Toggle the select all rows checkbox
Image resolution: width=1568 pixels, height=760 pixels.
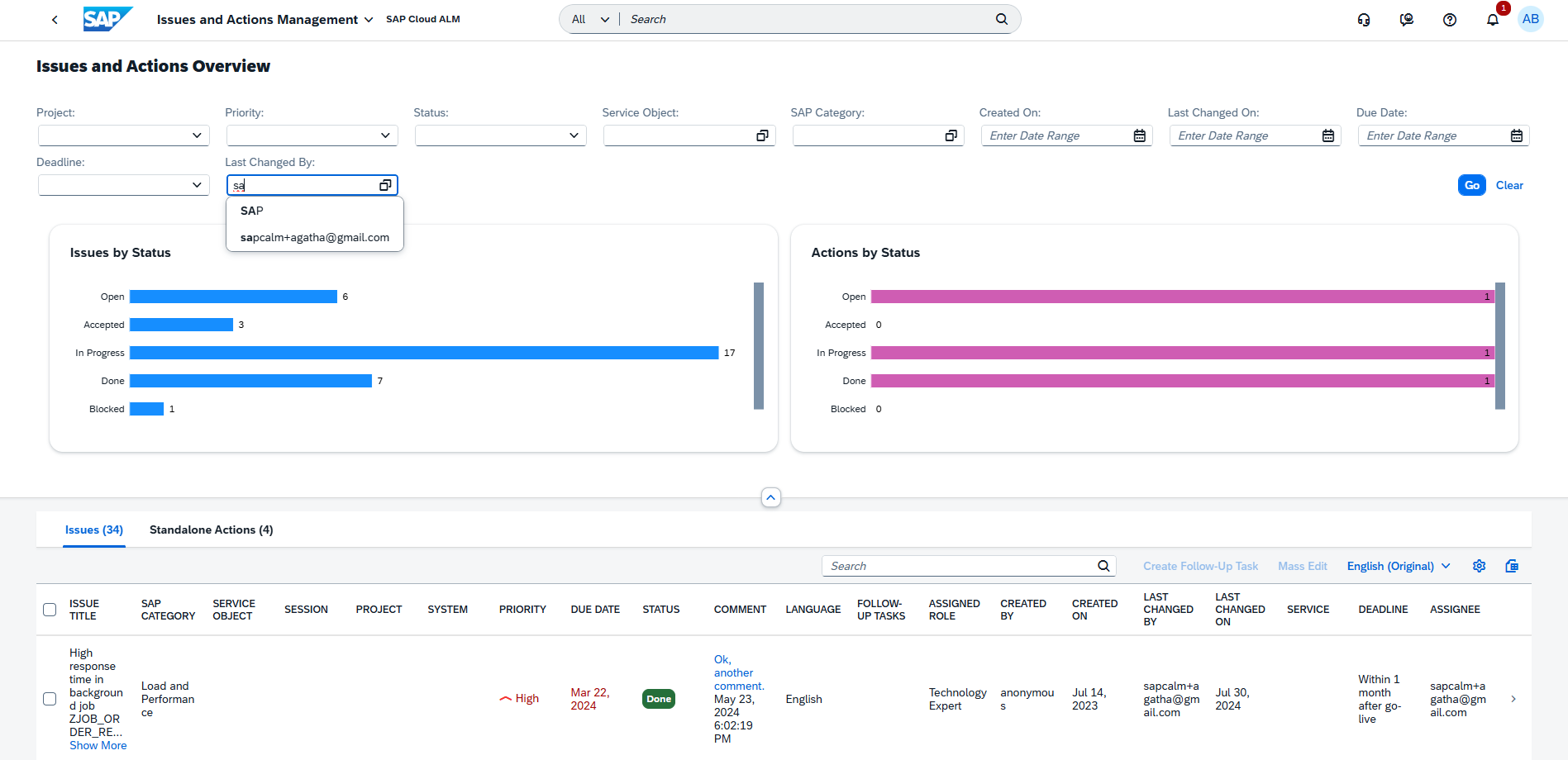[x=50, y=610]
